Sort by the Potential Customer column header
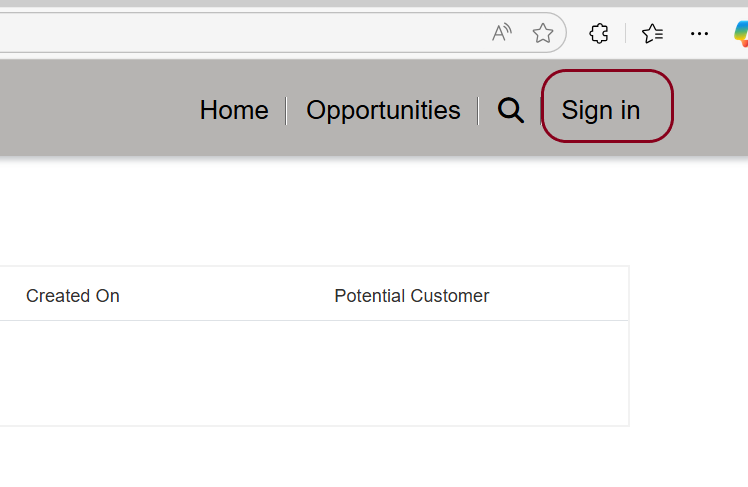The width and height of the screenshot is (748, 487). tap(412, 296)
